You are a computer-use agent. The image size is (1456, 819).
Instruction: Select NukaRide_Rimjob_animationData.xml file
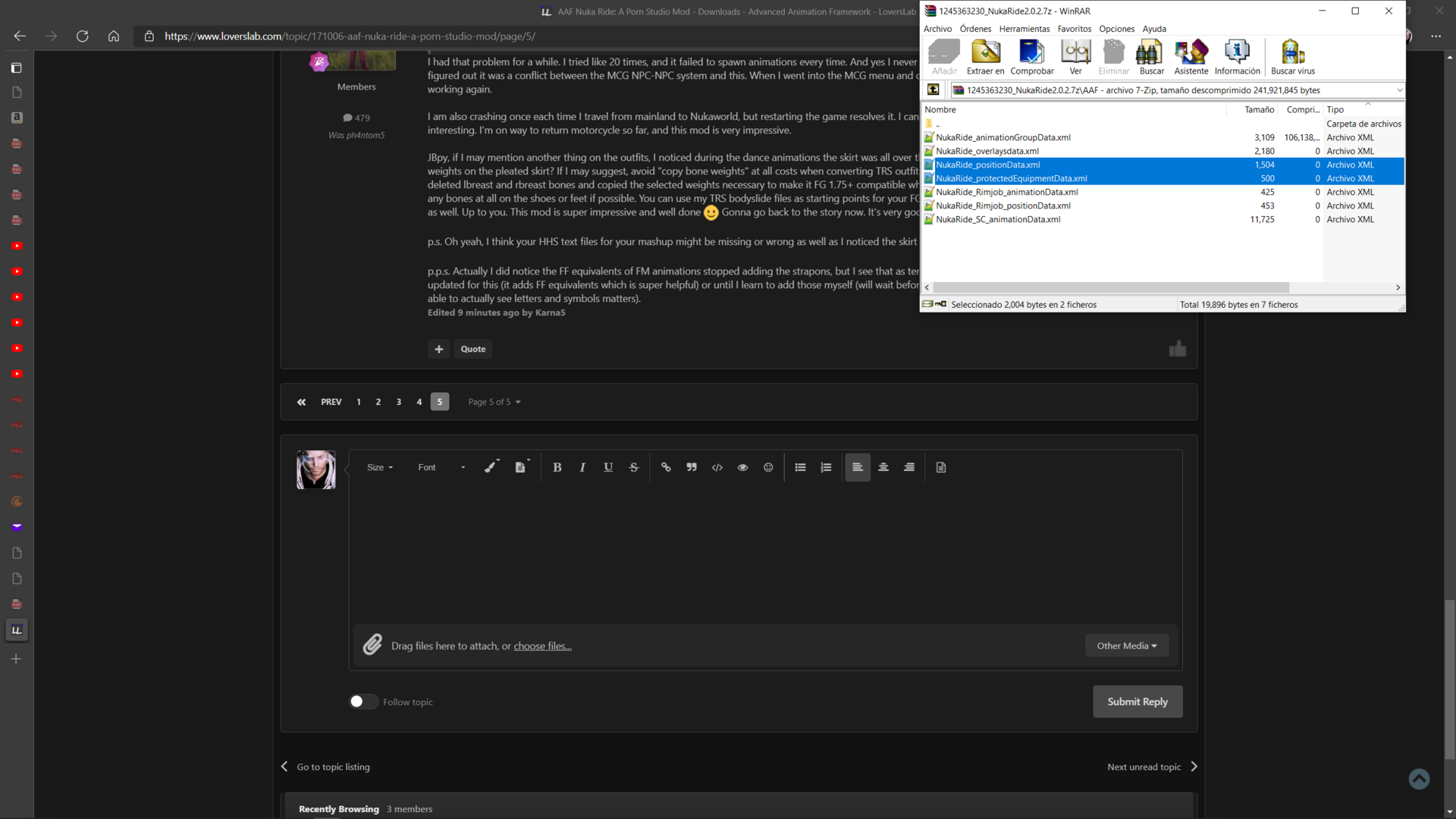point(1006,192)
